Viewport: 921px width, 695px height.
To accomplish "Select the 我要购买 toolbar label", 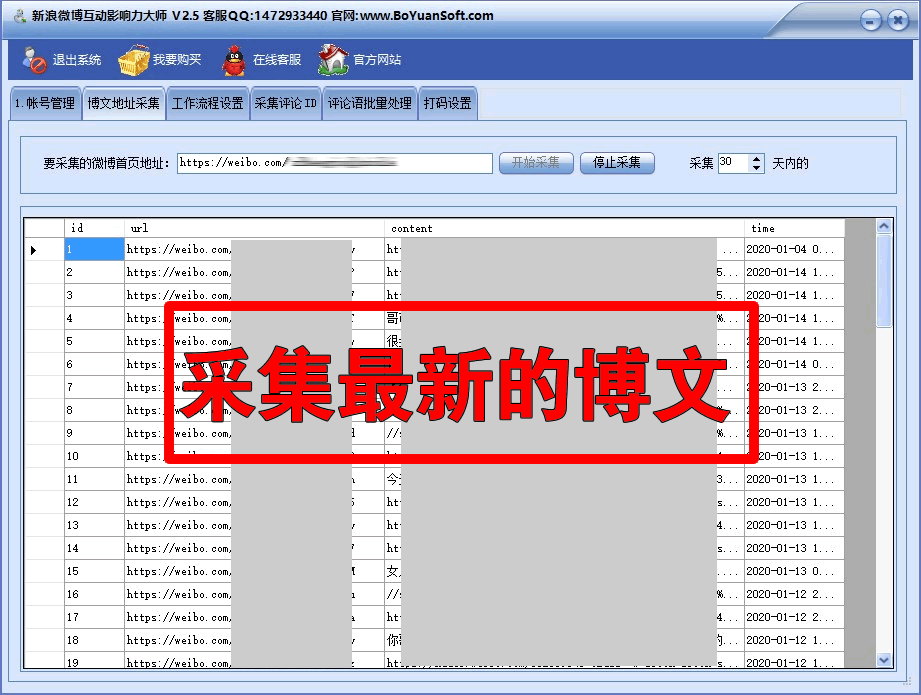I will (x=177, y=60).
